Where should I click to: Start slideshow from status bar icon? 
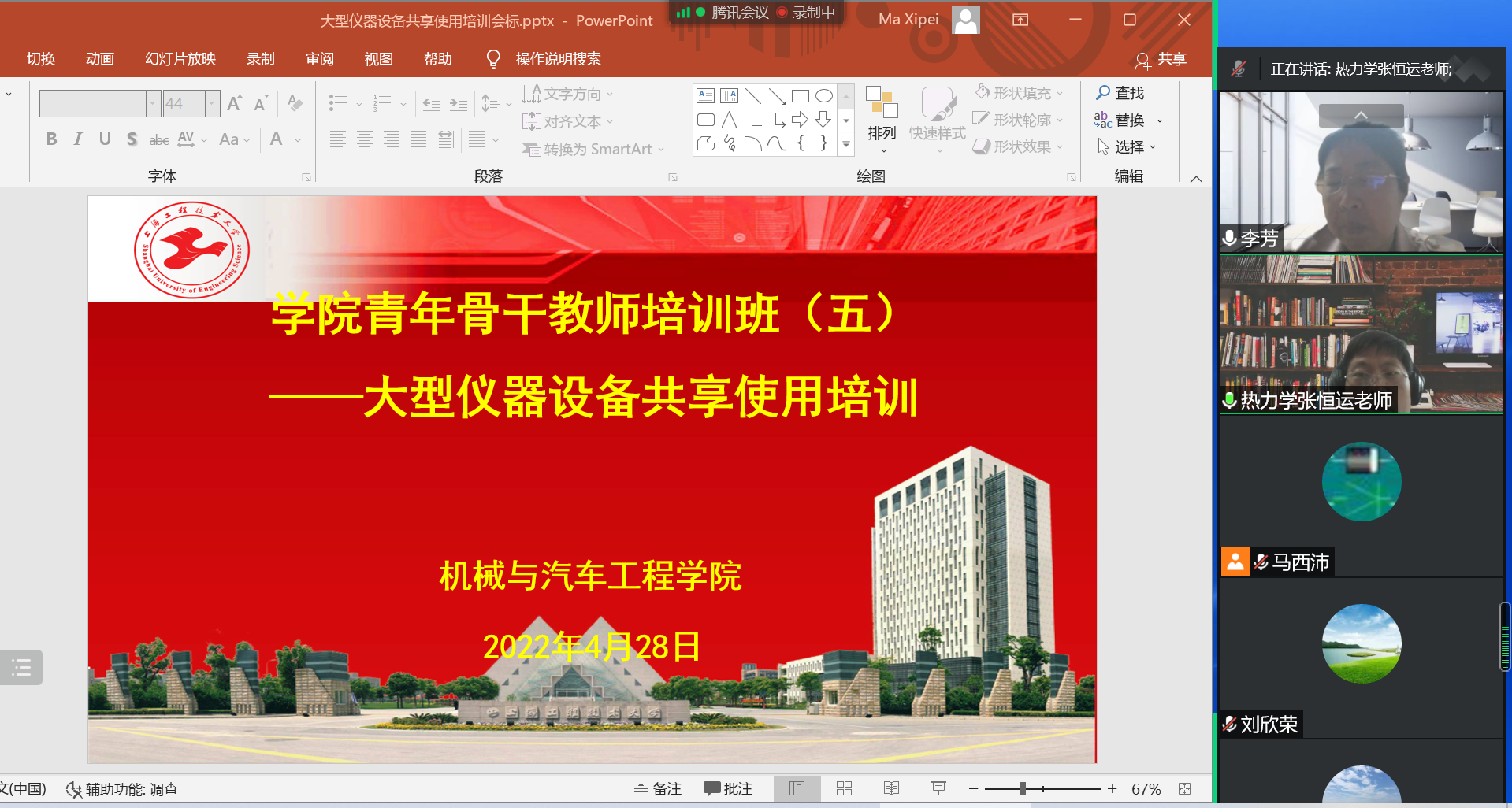pyautogui.click(x=938, y=788)
